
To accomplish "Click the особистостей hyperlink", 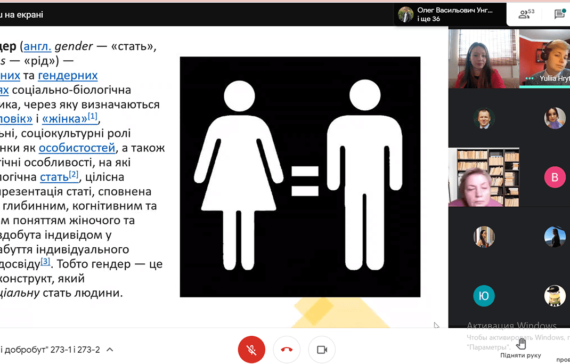I will (x=77, y=148).
